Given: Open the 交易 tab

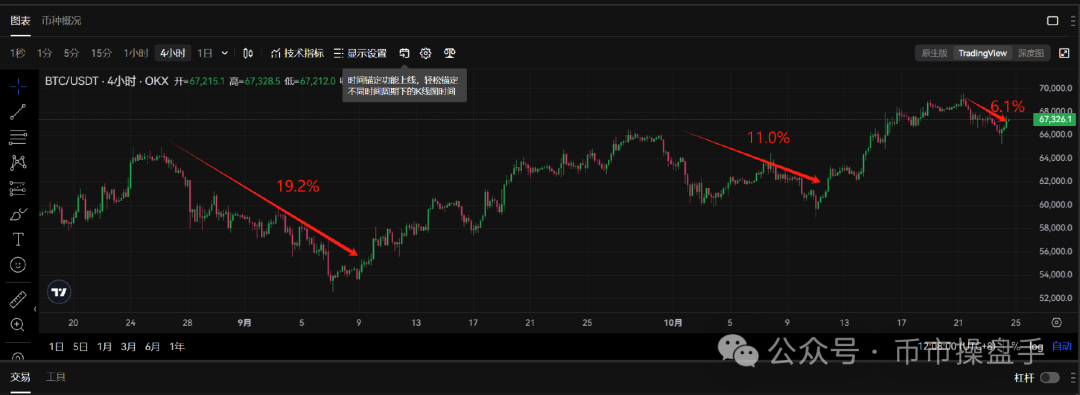Looking at the screenshot, I should (20, 377).
